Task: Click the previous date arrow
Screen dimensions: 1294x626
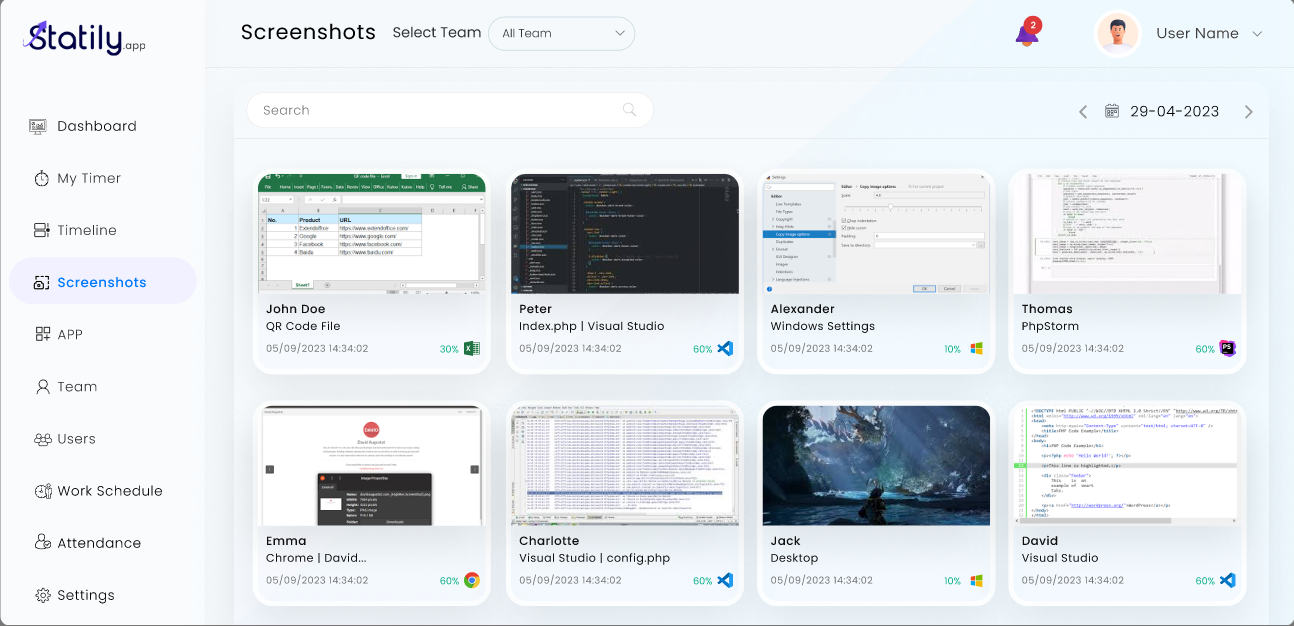Action: (1083, 111)
